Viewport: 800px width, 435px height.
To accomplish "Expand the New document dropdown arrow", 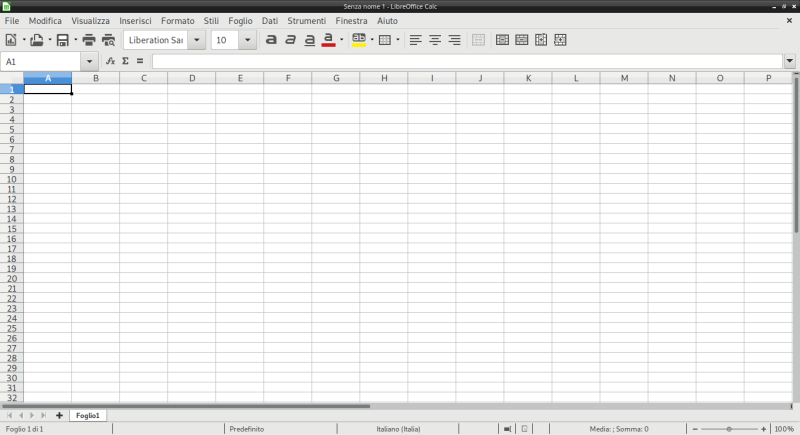I will [24, 40].
